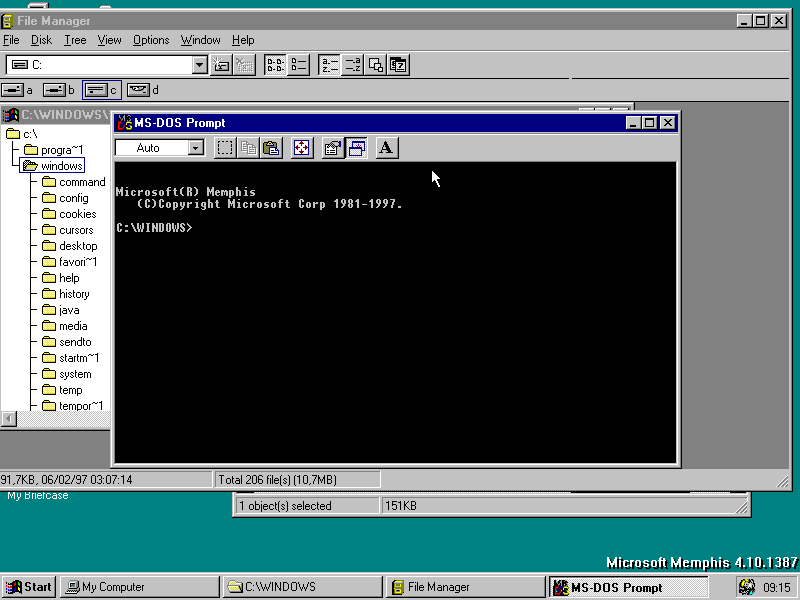Select the windows folder in the tree

tap(62, 166)
